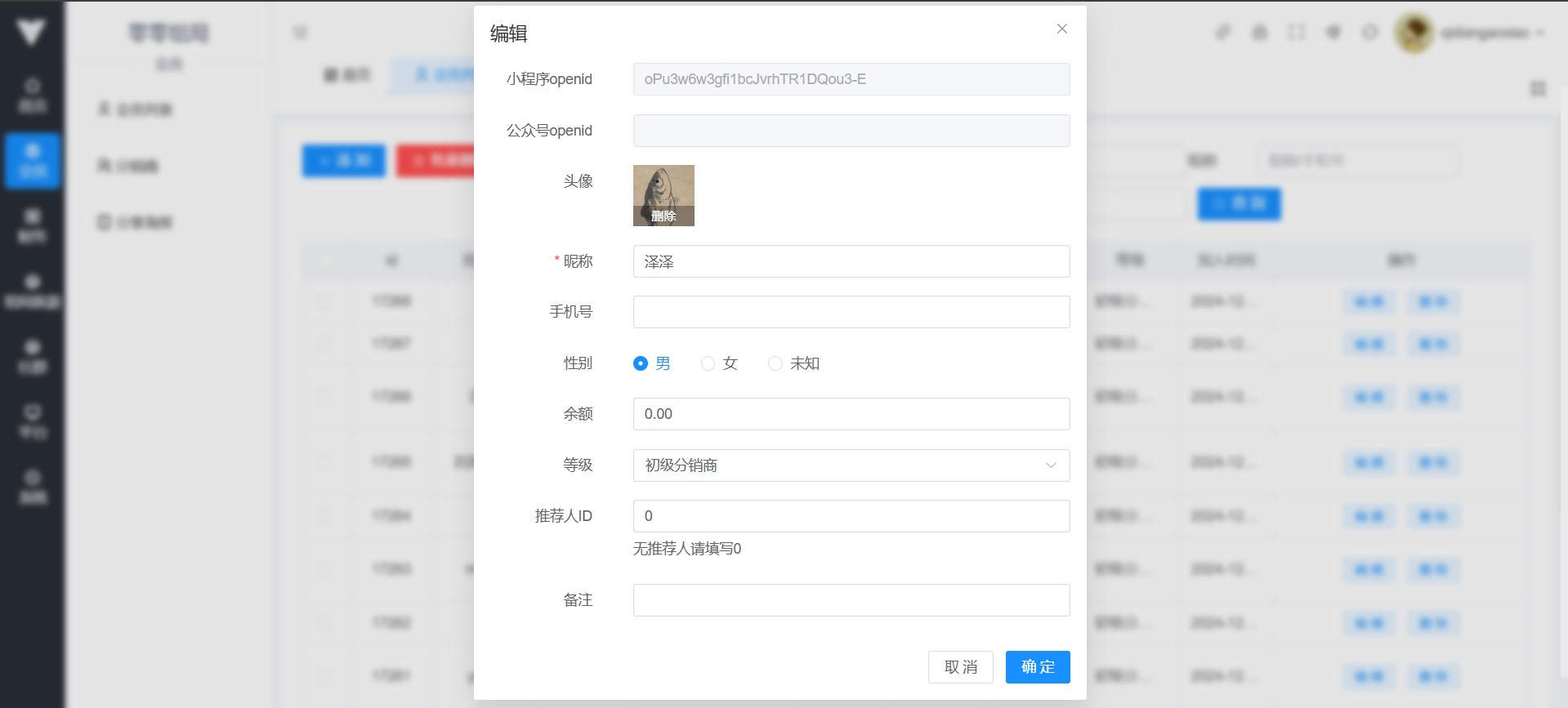Close the 编辑 dialog with the X icon
The width and height of the screenshot is (1568, 708).
[1061, 29]
